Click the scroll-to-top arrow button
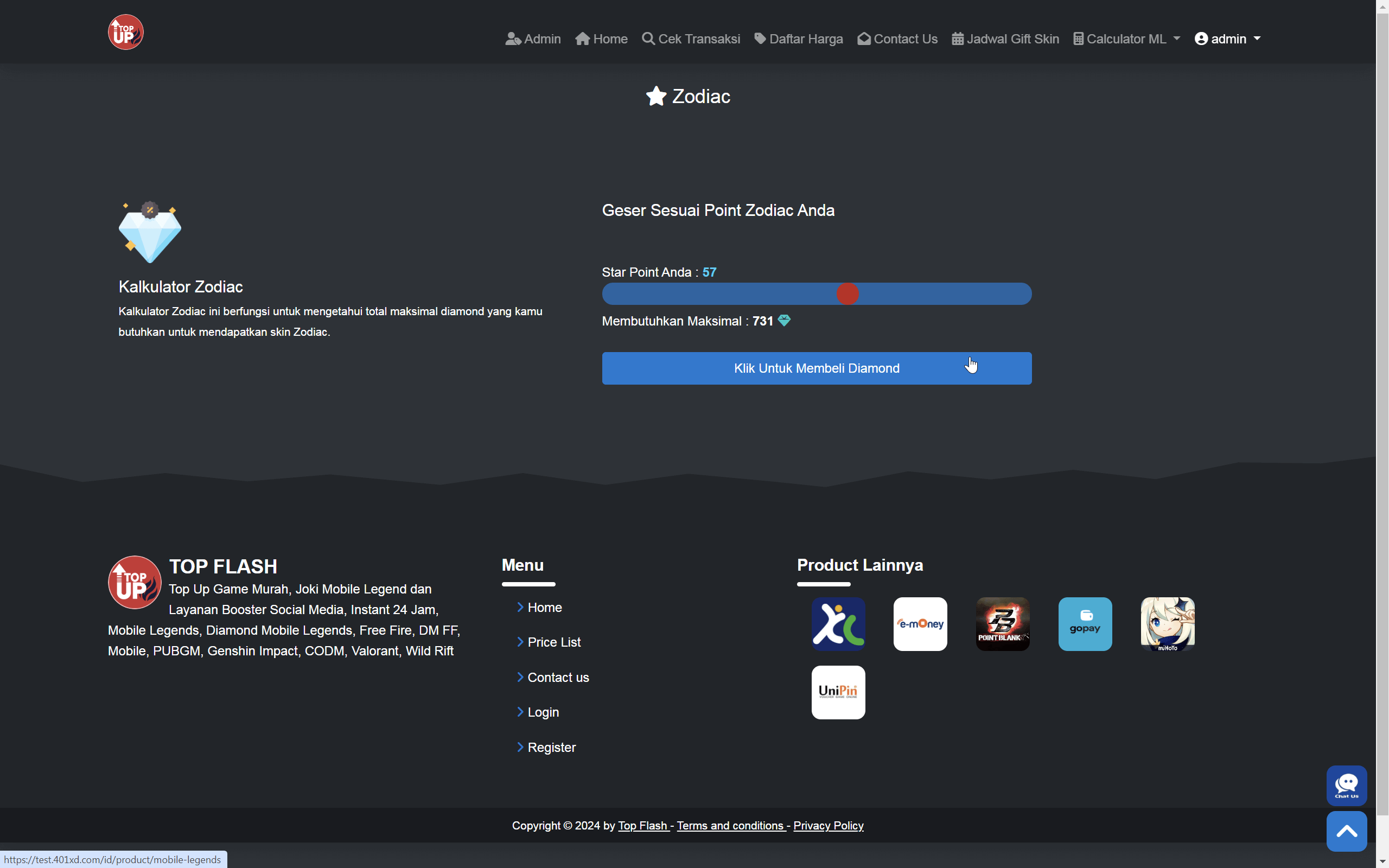Image resolution: width=1389 pixels, height=868 pixels. [1347, 831]
